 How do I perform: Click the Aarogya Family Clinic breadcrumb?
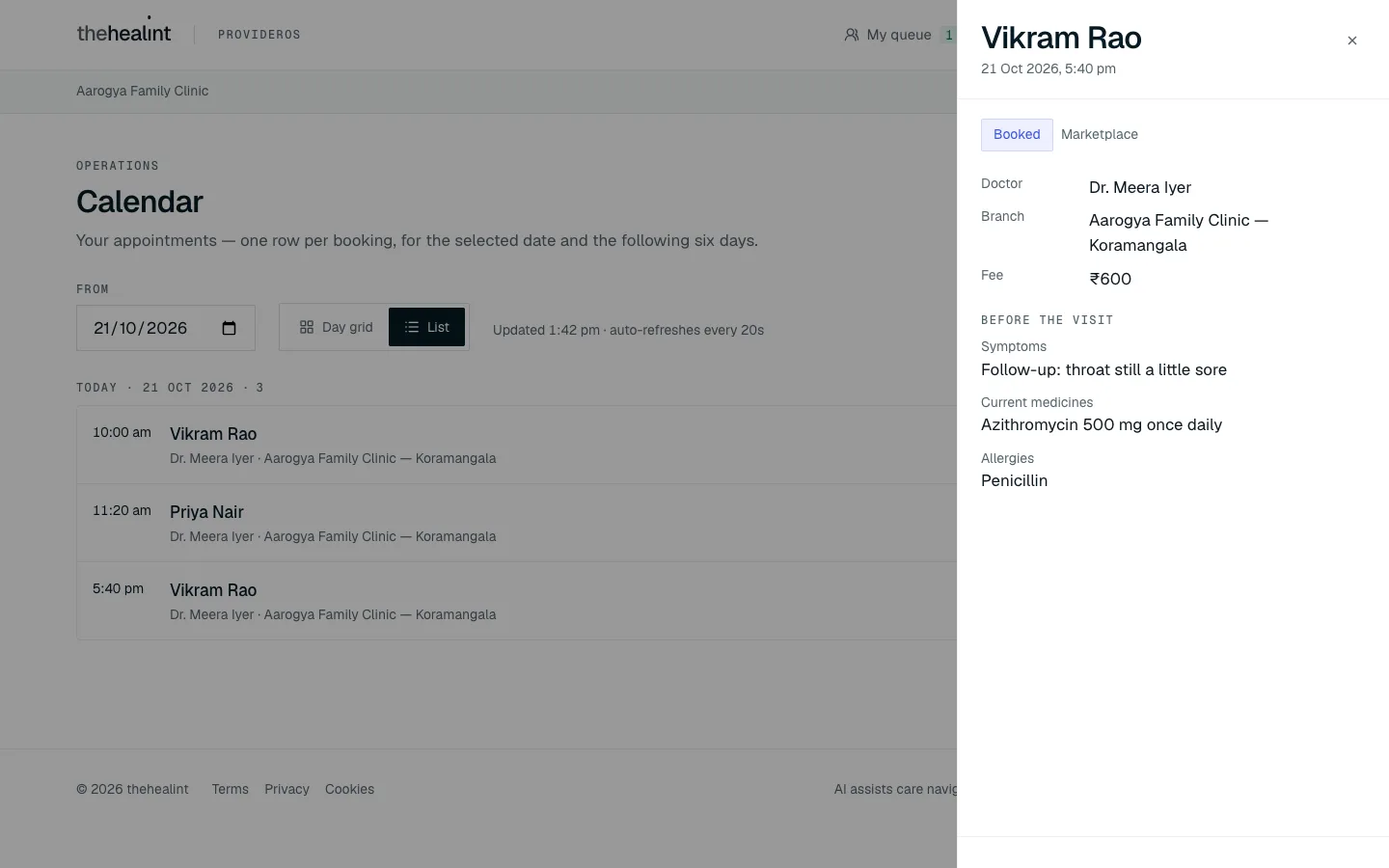143,91
